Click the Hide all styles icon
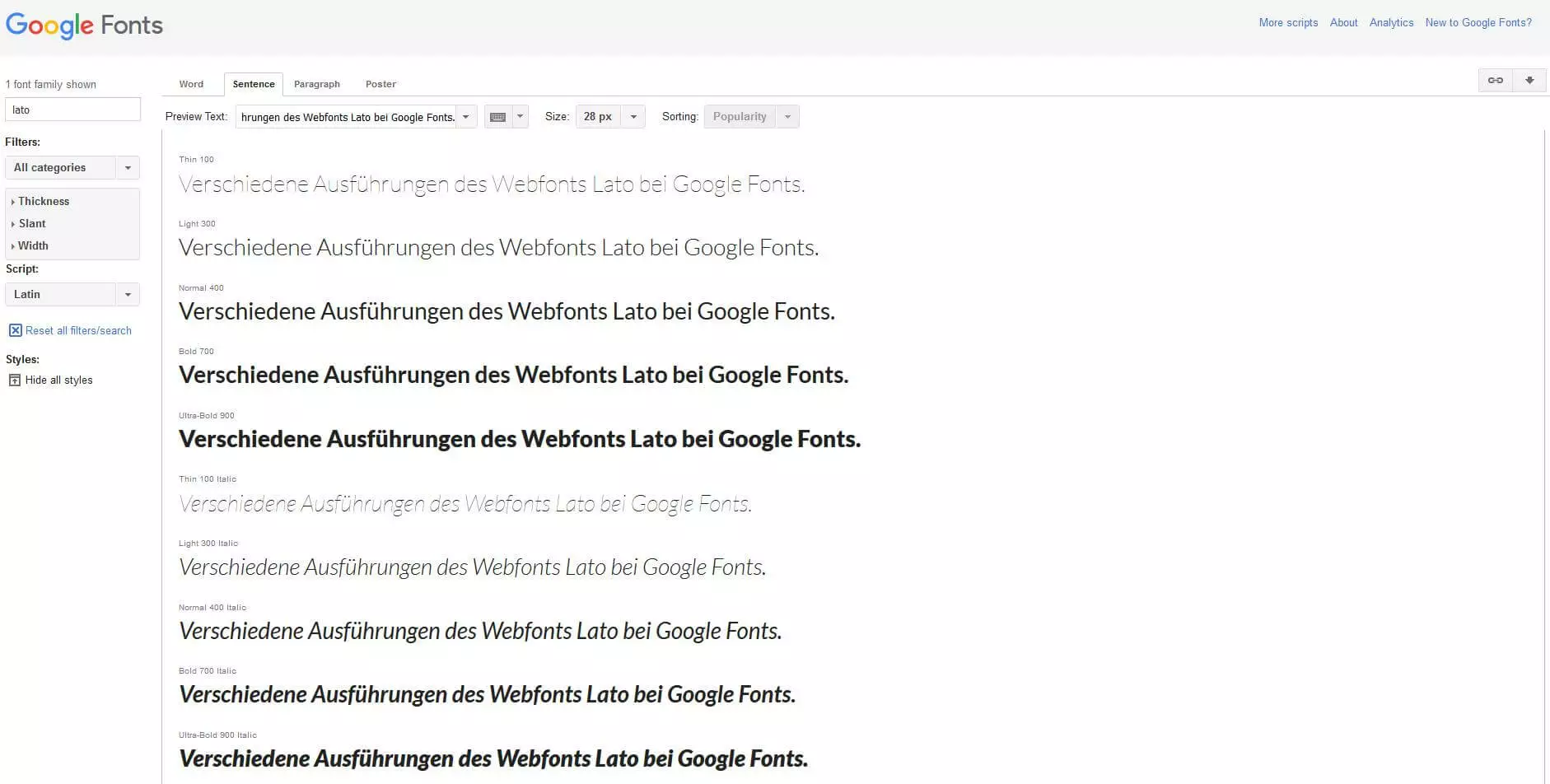Image resolution: width=1550 pixels, height=784 pixels. click(x=15, y=380)
